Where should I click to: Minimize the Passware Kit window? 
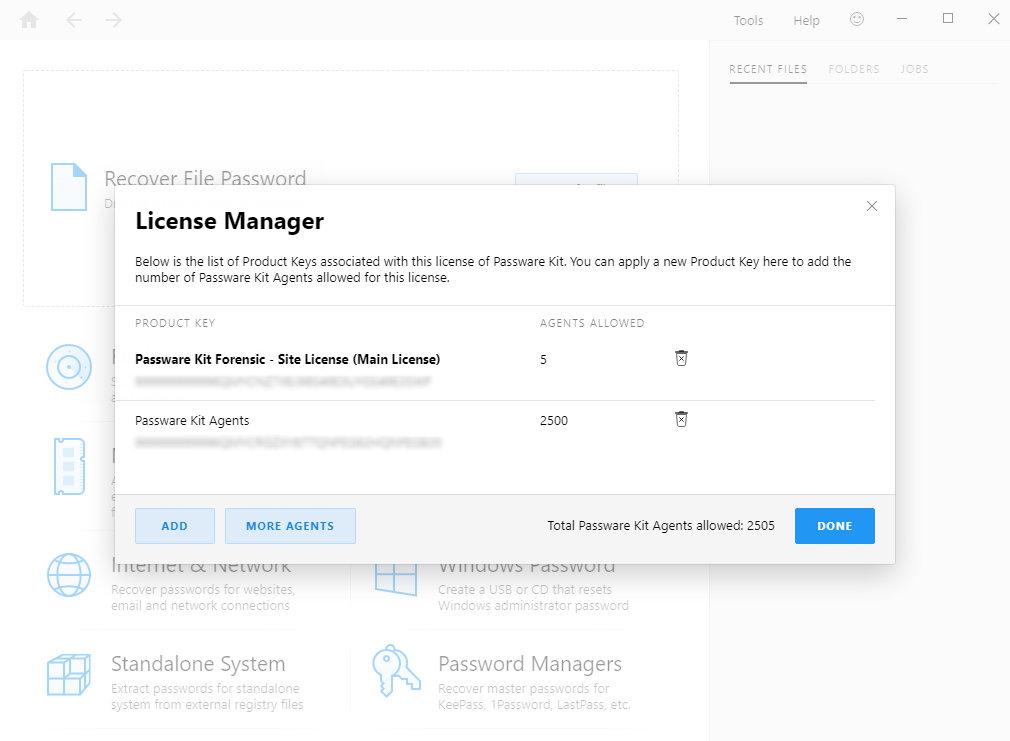coord(902,19)
